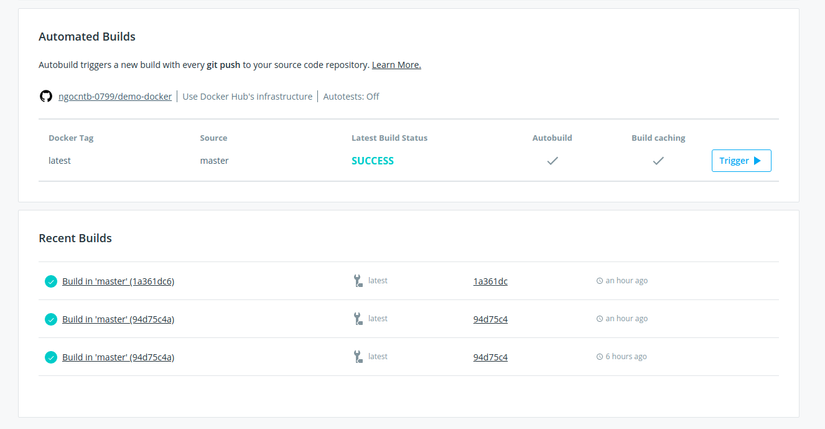Toggle the Build caching checkmark
Viewport: 825px width, 429px height.
tap(658, 160)
